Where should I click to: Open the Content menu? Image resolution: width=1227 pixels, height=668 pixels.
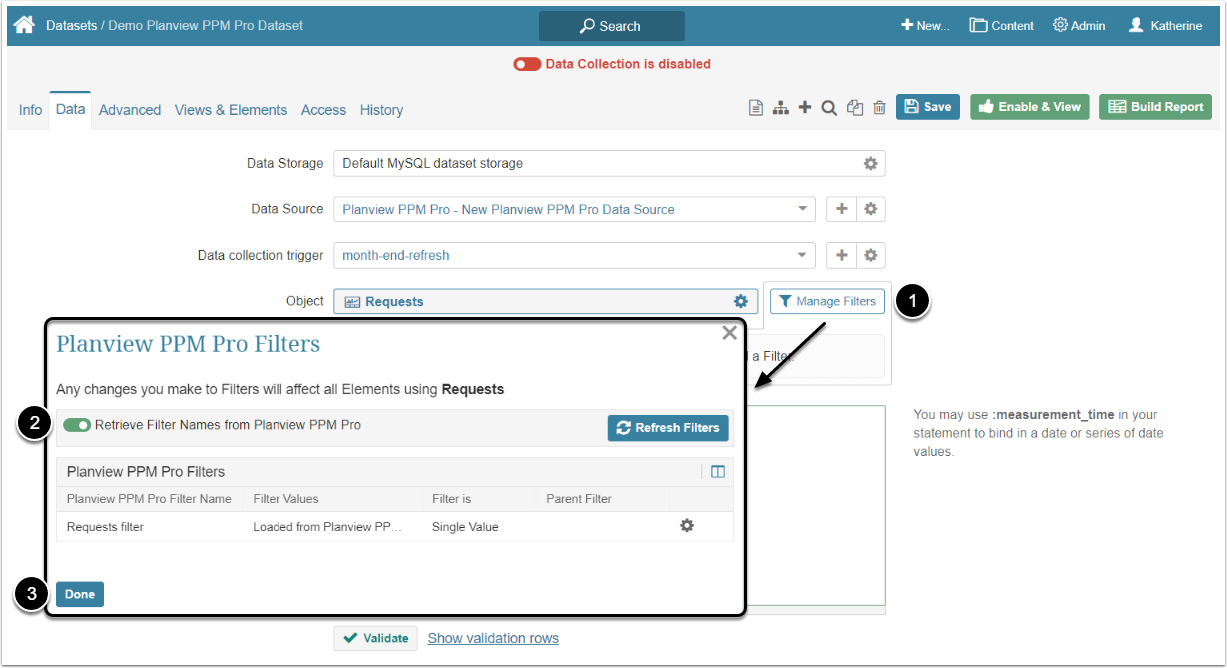coord(1001,26)
